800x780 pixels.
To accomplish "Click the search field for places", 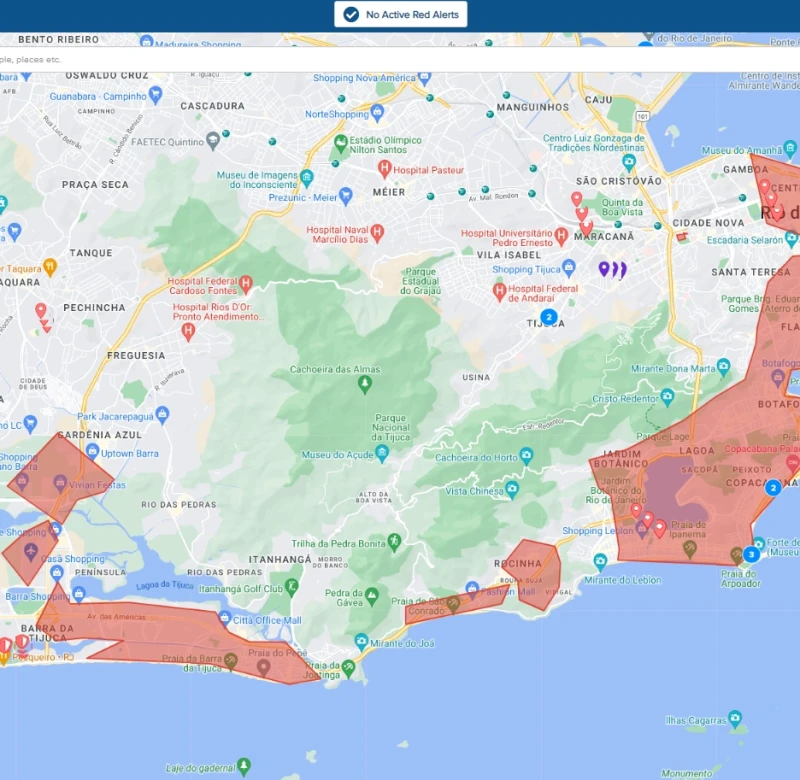I will (400, 59).
